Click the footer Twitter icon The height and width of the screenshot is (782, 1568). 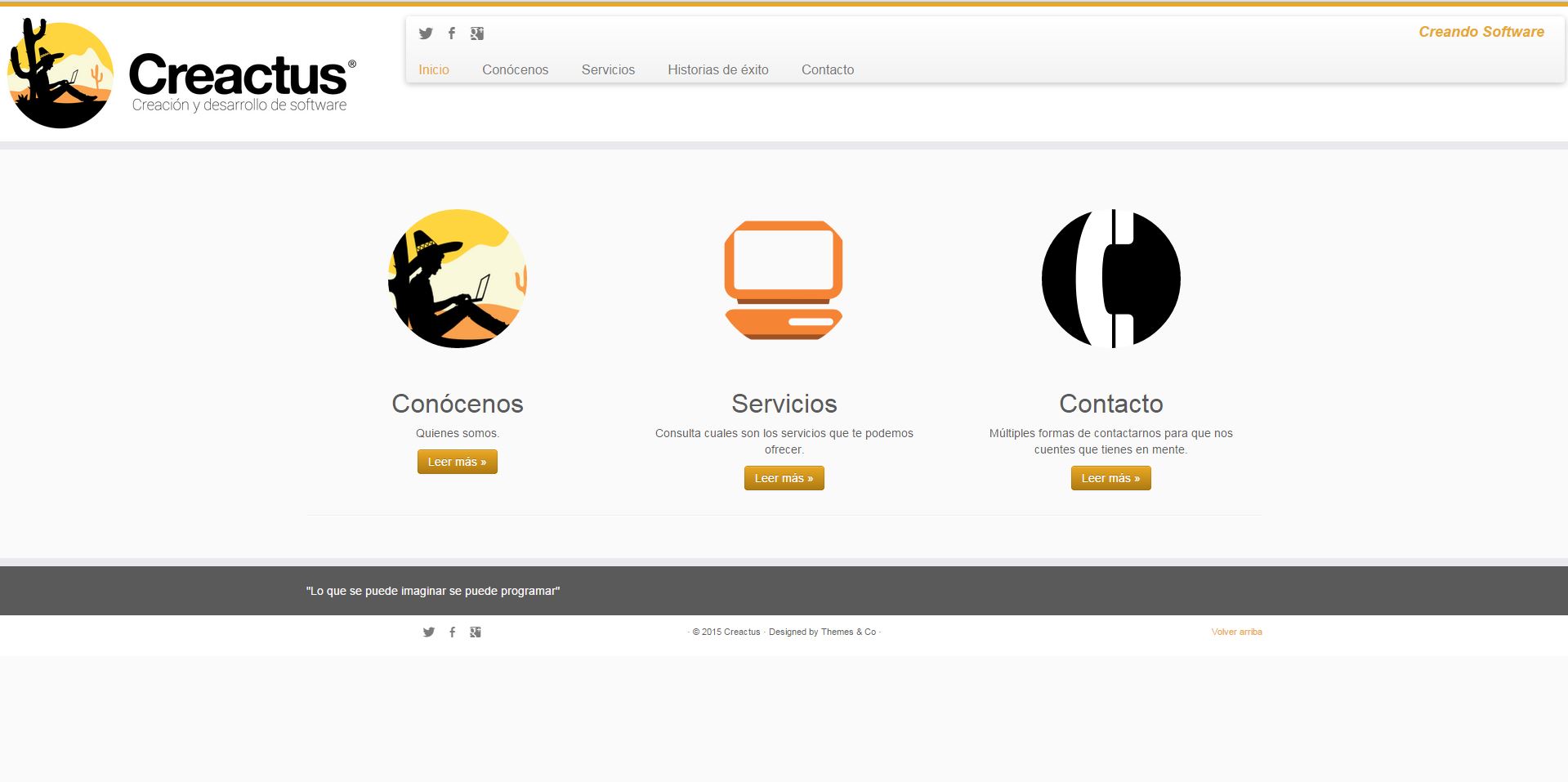point(429,632)
